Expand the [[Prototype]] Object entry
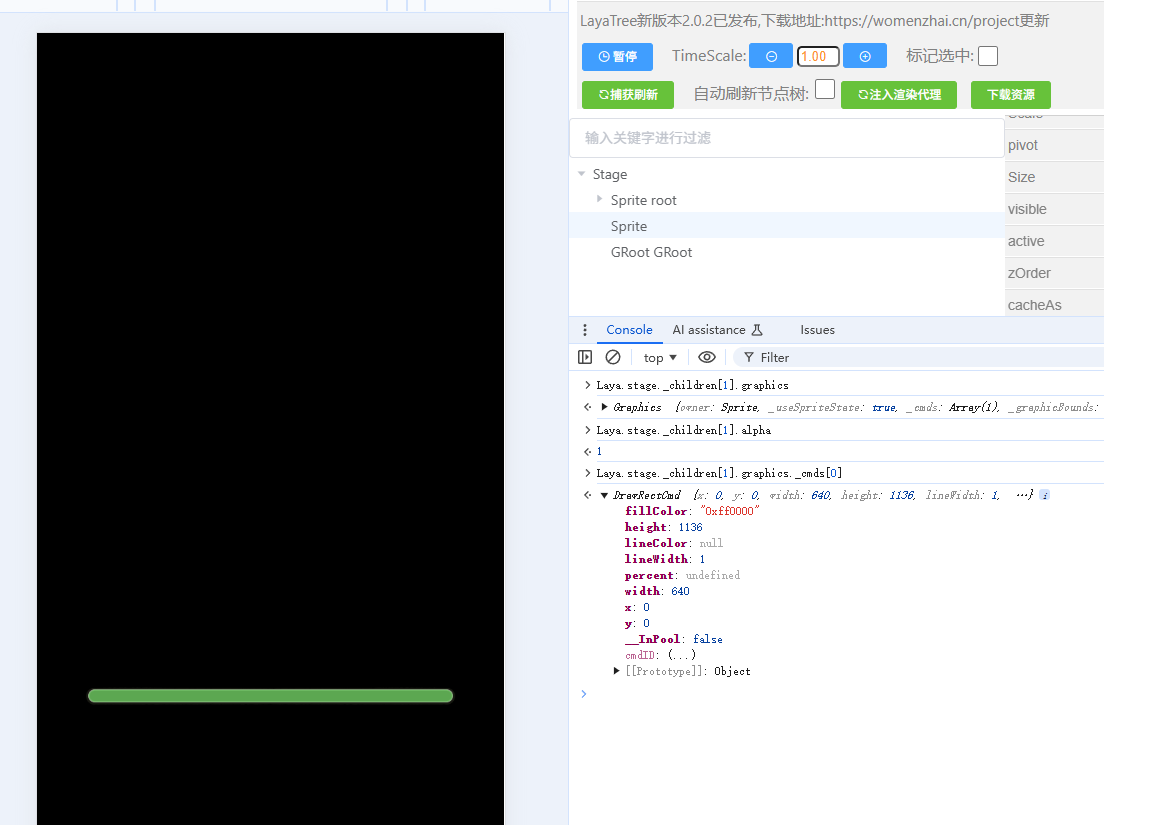The width and height of the screenshot is (1152, 825). 616,671
